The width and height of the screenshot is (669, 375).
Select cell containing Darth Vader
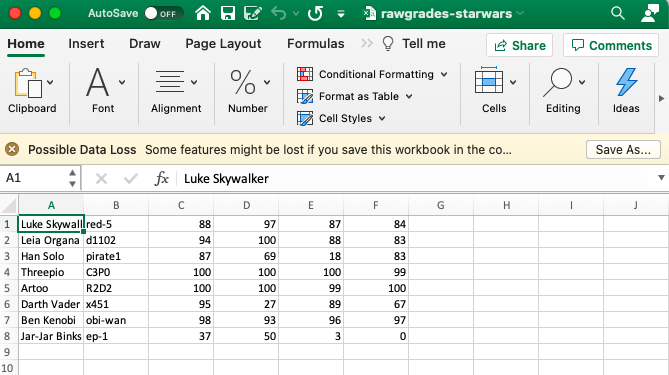[51, 304]
